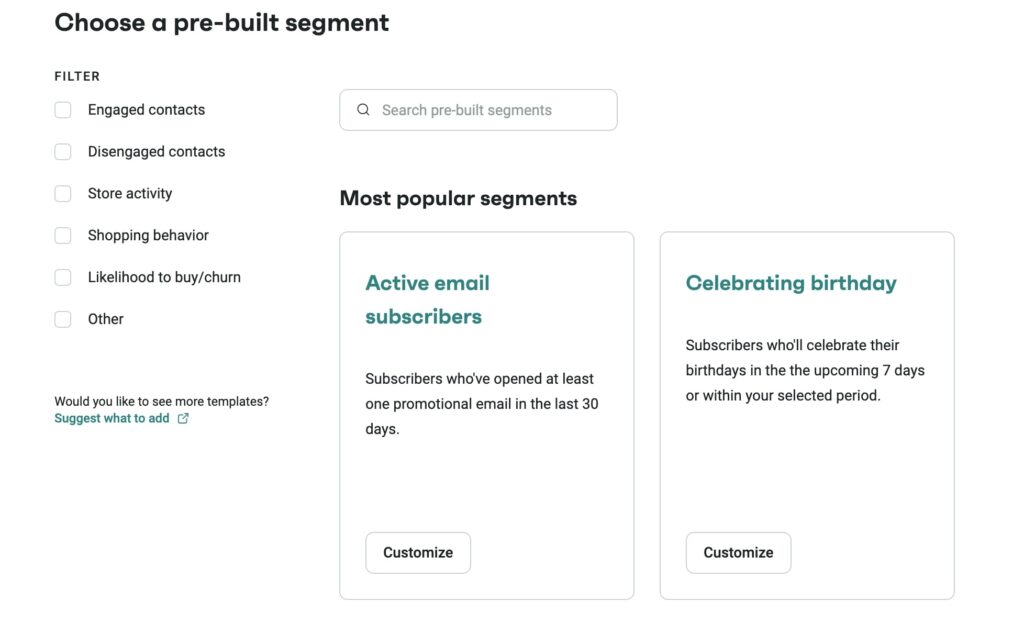Check the Engaged contacts filter
1024x623 pixels.
click(x=63, y=109)
